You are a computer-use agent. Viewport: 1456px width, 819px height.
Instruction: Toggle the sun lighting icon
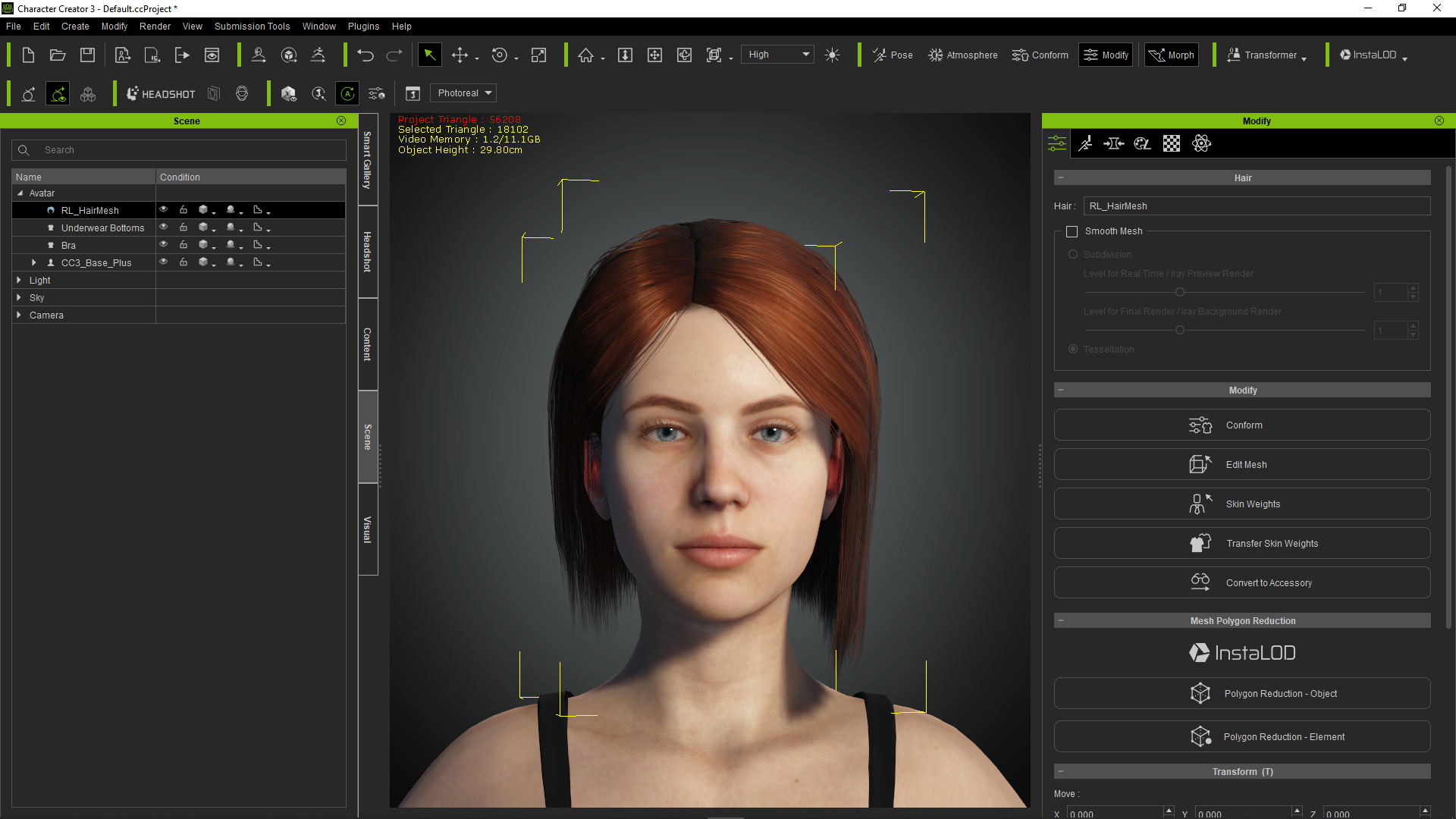coord(832,55)
